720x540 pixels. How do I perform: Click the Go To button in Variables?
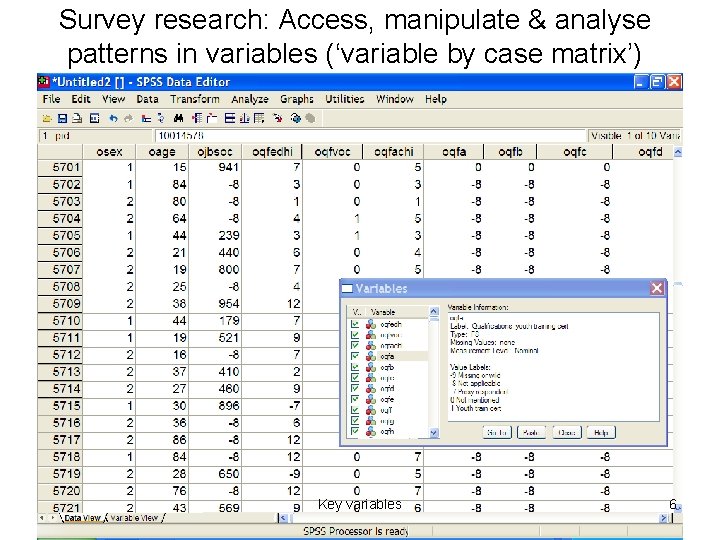(497, 433)
